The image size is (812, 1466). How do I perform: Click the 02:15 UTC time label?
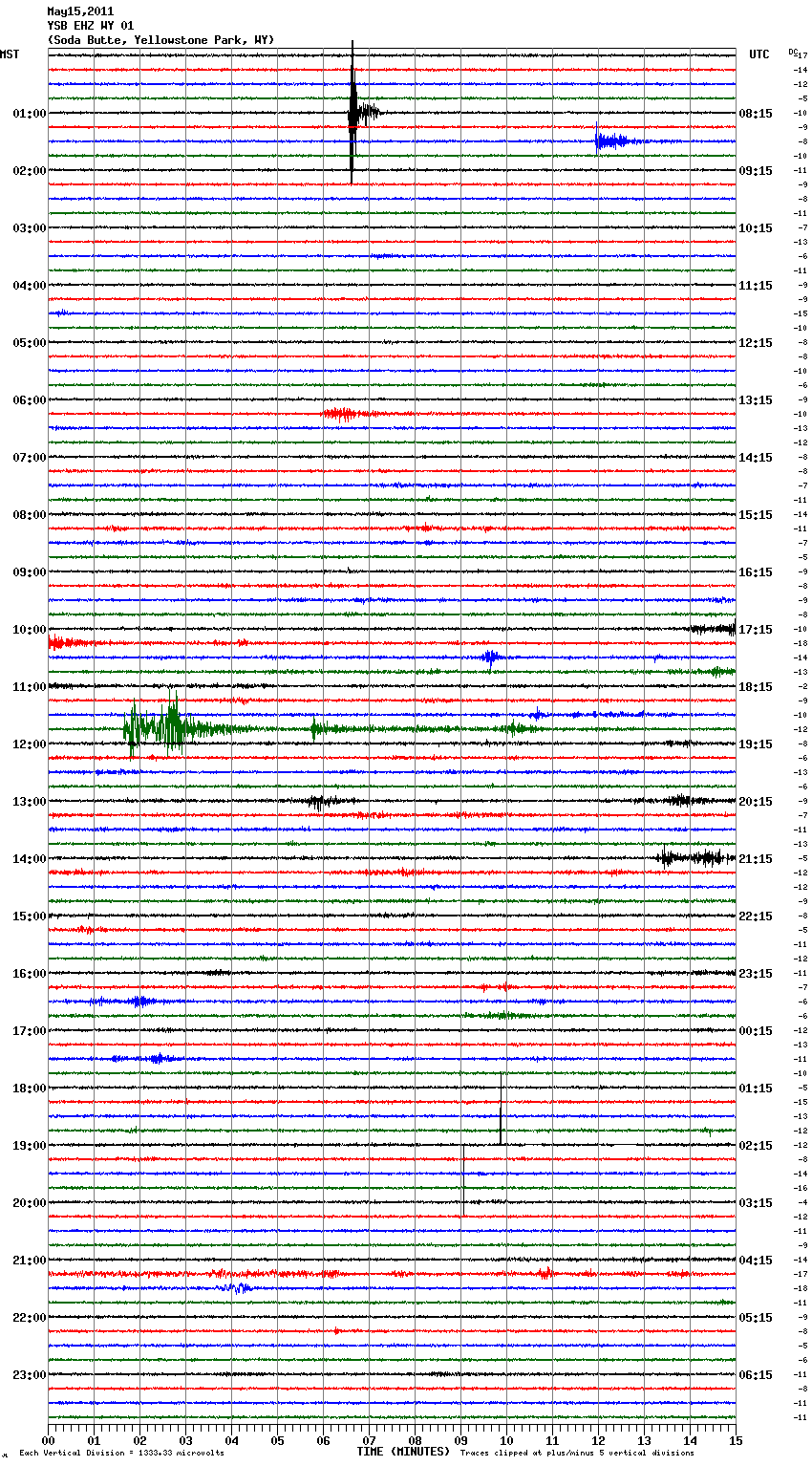pyautogui.click(x=756, y=1146)
